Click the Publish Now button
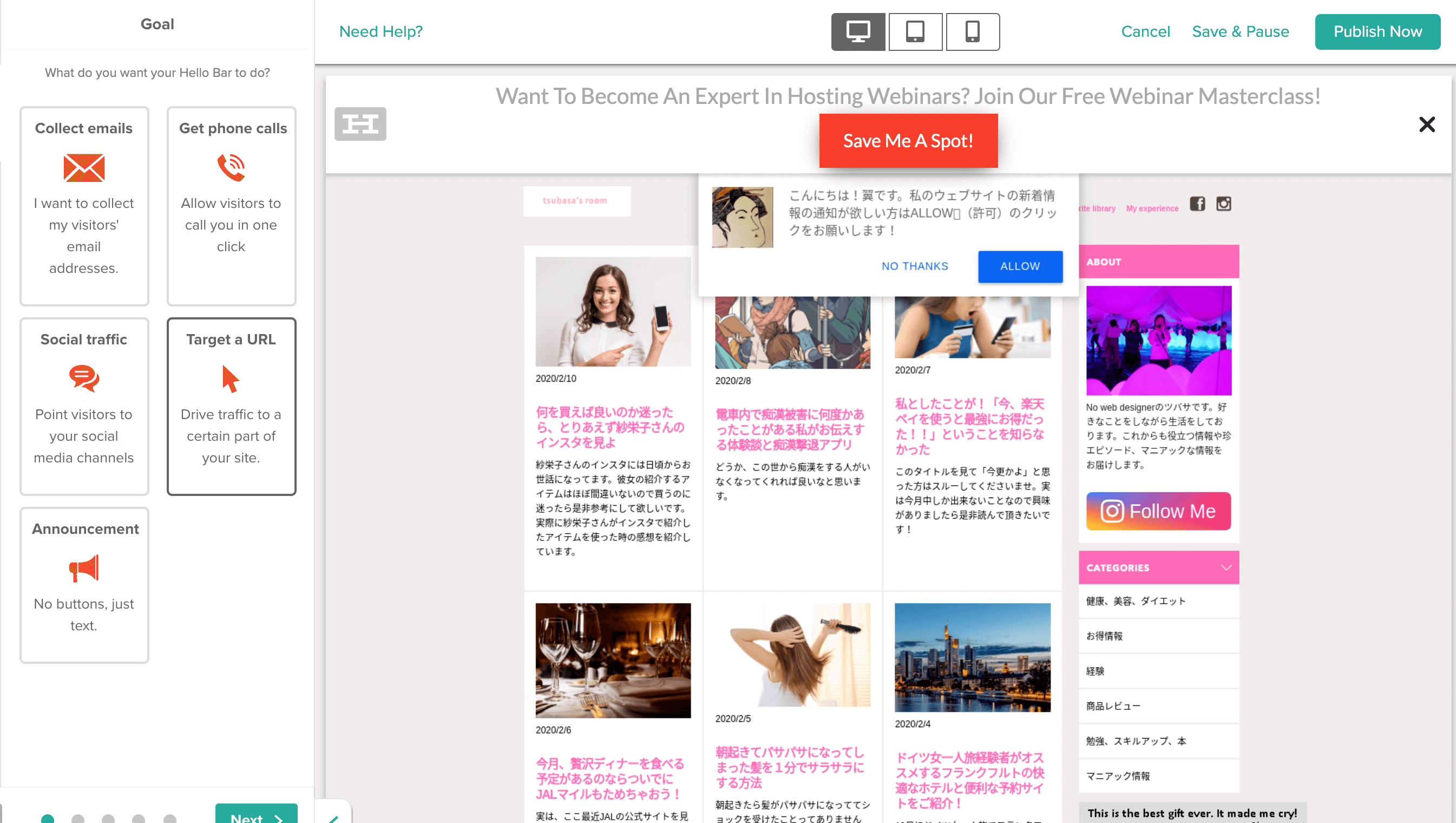The width and height of the screenshot is (1456, 823). click(1378, 31)
